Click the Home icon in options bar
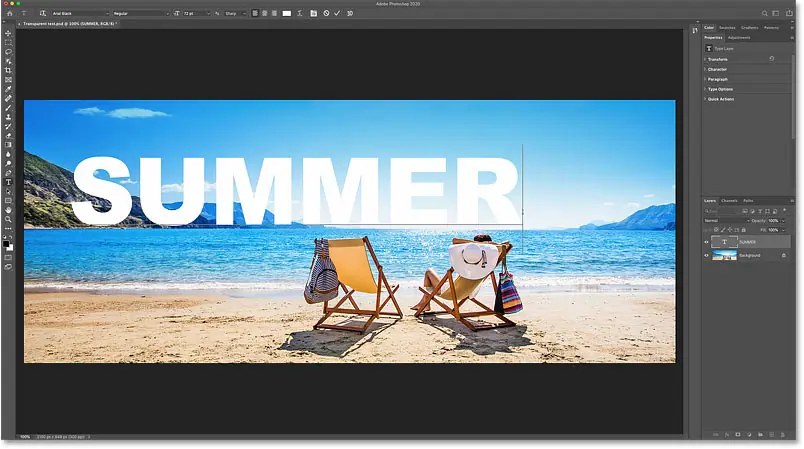The image size is (804, 449). pos(10,13)
